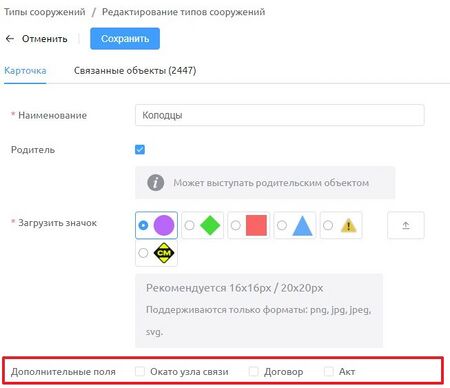Tick the Акт checkbox
The height and width of the screenshot is (388, 450).
coord(329,371)
